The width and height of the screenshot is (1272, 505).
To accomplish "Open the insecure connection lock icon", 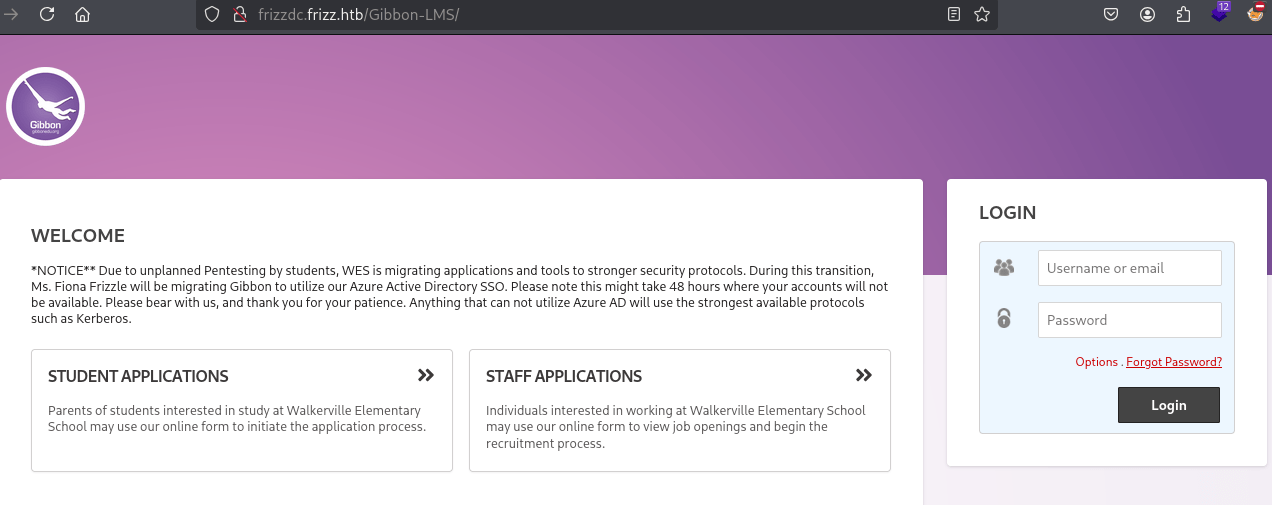I will point(238,14).
